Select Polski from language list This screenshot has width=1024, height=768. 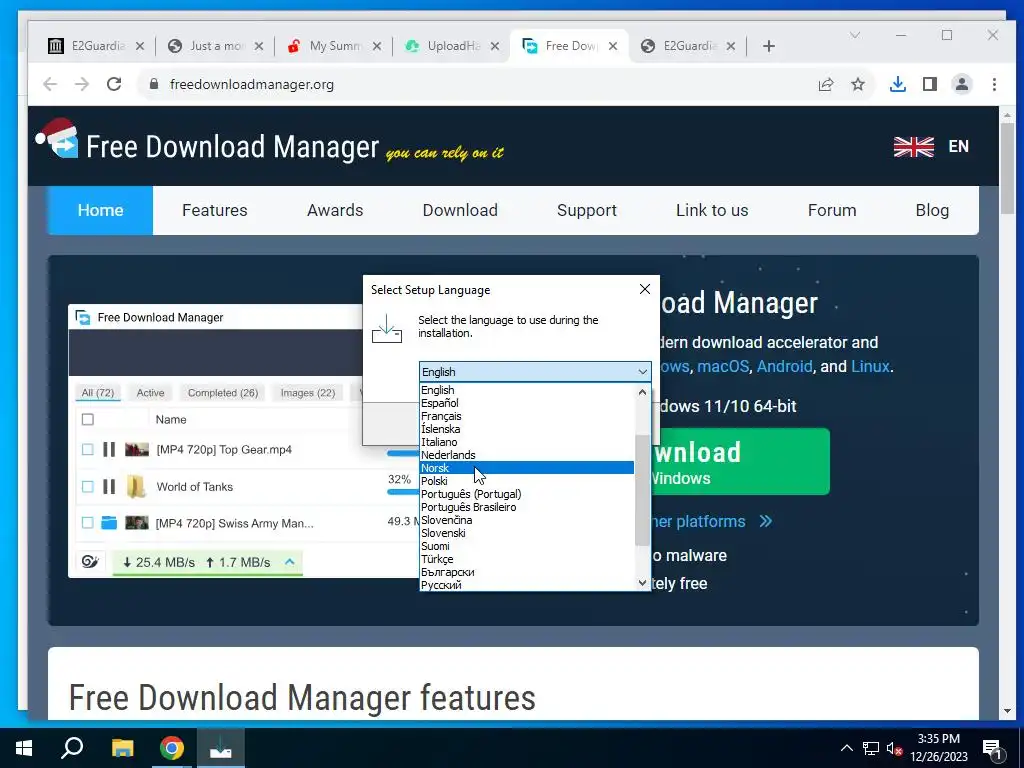(526, 481)
